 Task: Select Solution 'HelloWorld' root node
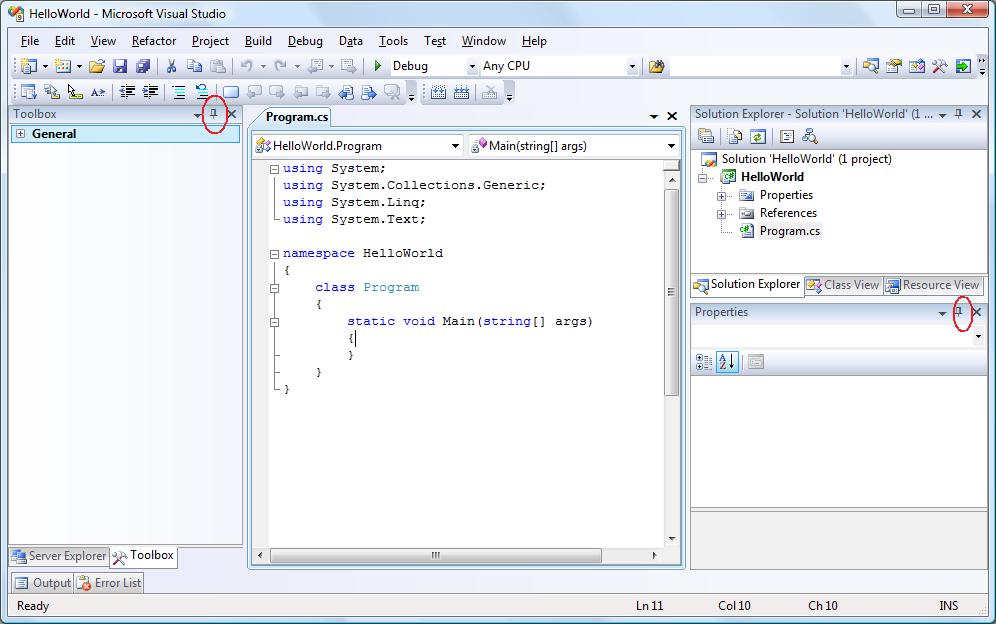[x=806, y=159]
